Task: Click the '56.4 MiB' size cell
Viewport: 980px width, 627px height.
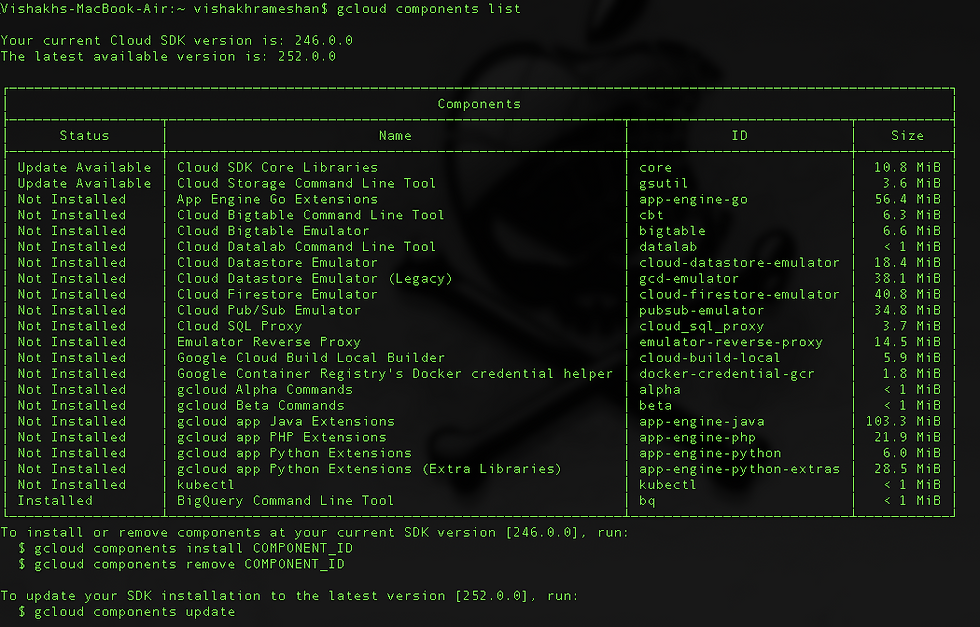Action: point(907,199)
